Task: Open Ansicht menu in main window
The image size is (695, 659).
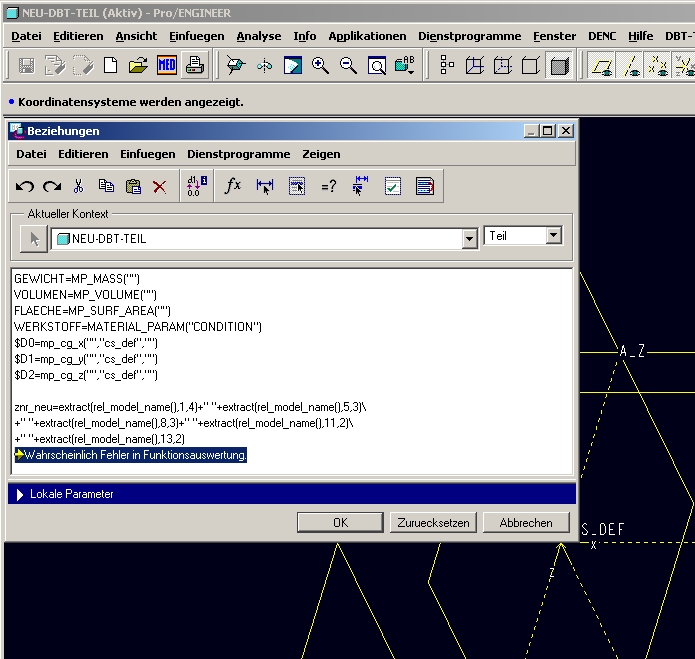Action: click(136, 36)
